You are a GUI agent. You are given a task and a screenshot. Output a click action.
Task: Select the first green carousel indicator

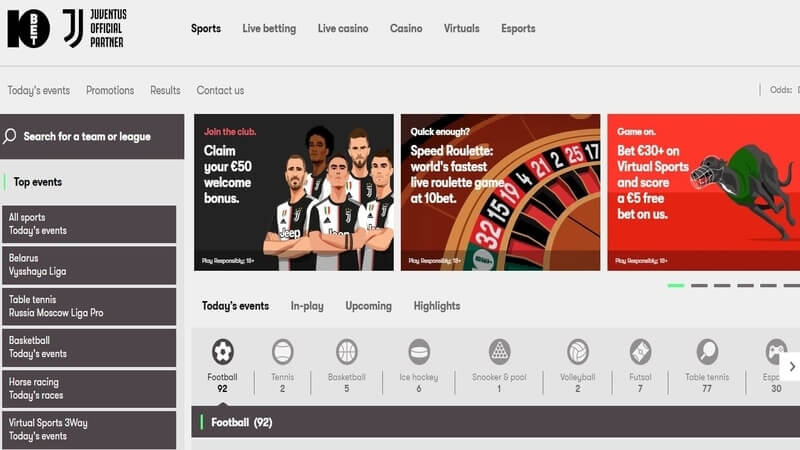point(676,286)
